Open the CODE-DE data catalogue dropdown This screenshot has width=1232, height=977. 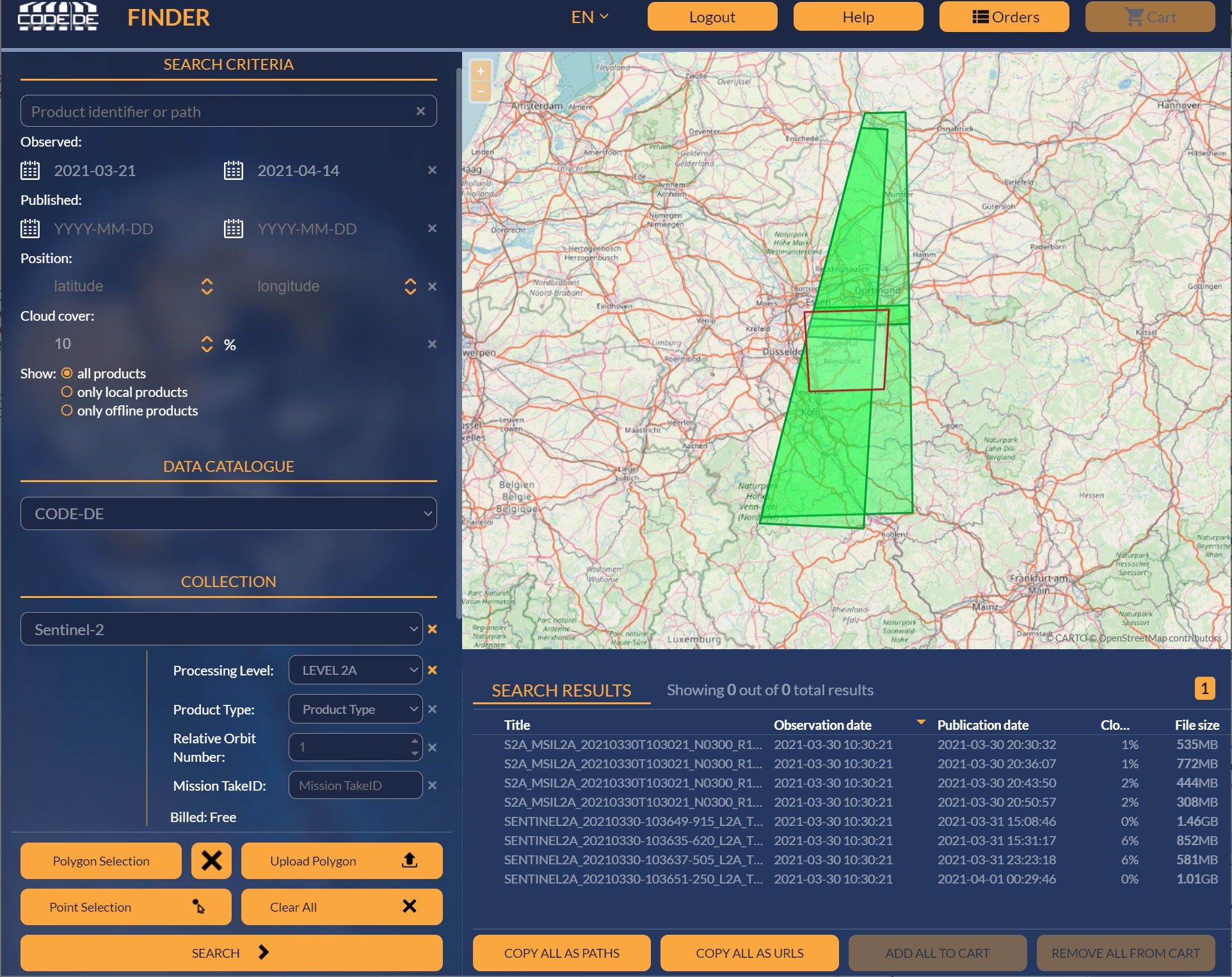click(228, 513)
